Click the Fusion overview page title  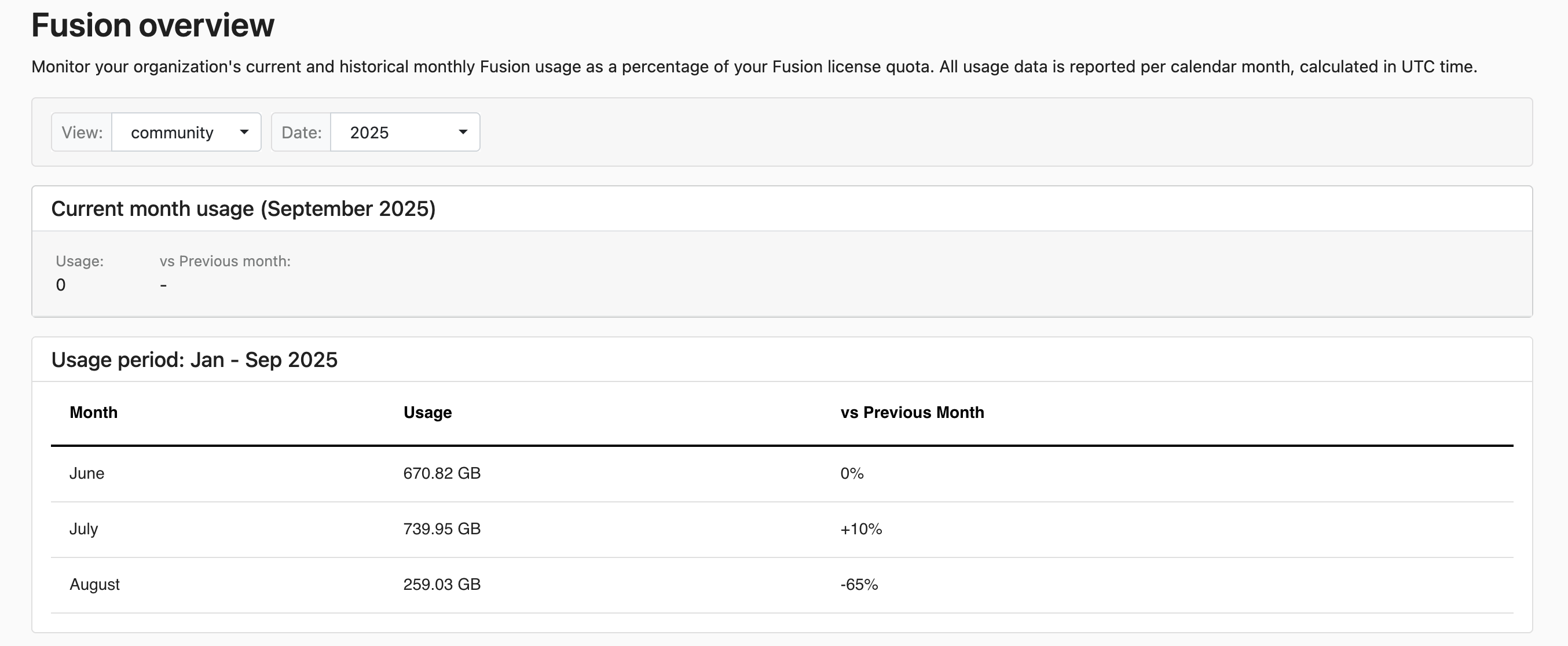[153, 25]
